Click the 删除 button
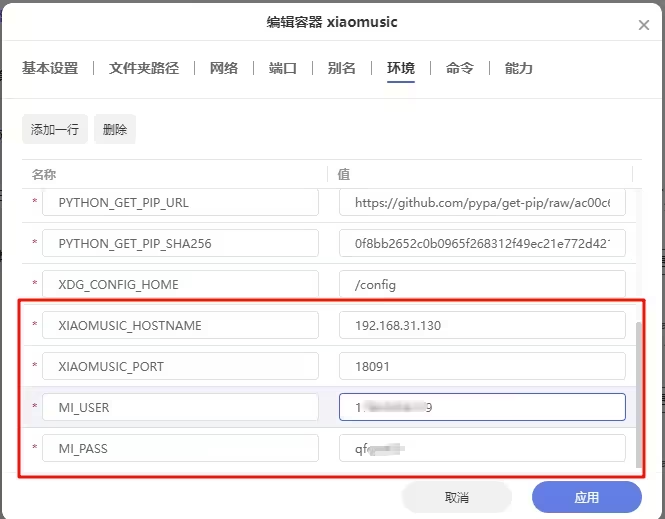 tap(115, 129)
